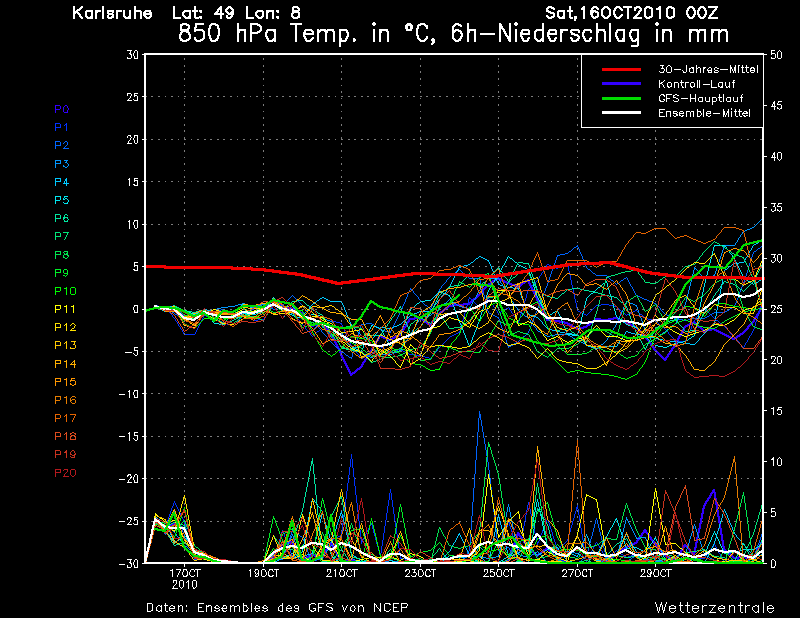Click the 25OCT x-axis date label
Viewport: 800px width, 618px height.
click(499, 574)
